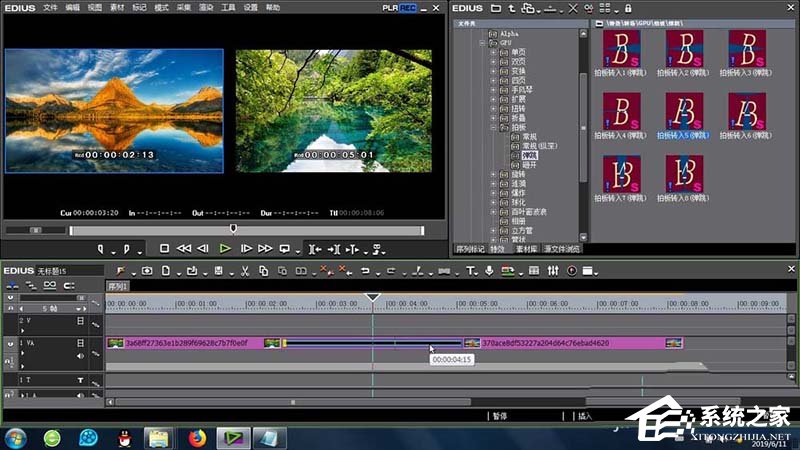Click the player position slider under preview

[x=233, y=229]
